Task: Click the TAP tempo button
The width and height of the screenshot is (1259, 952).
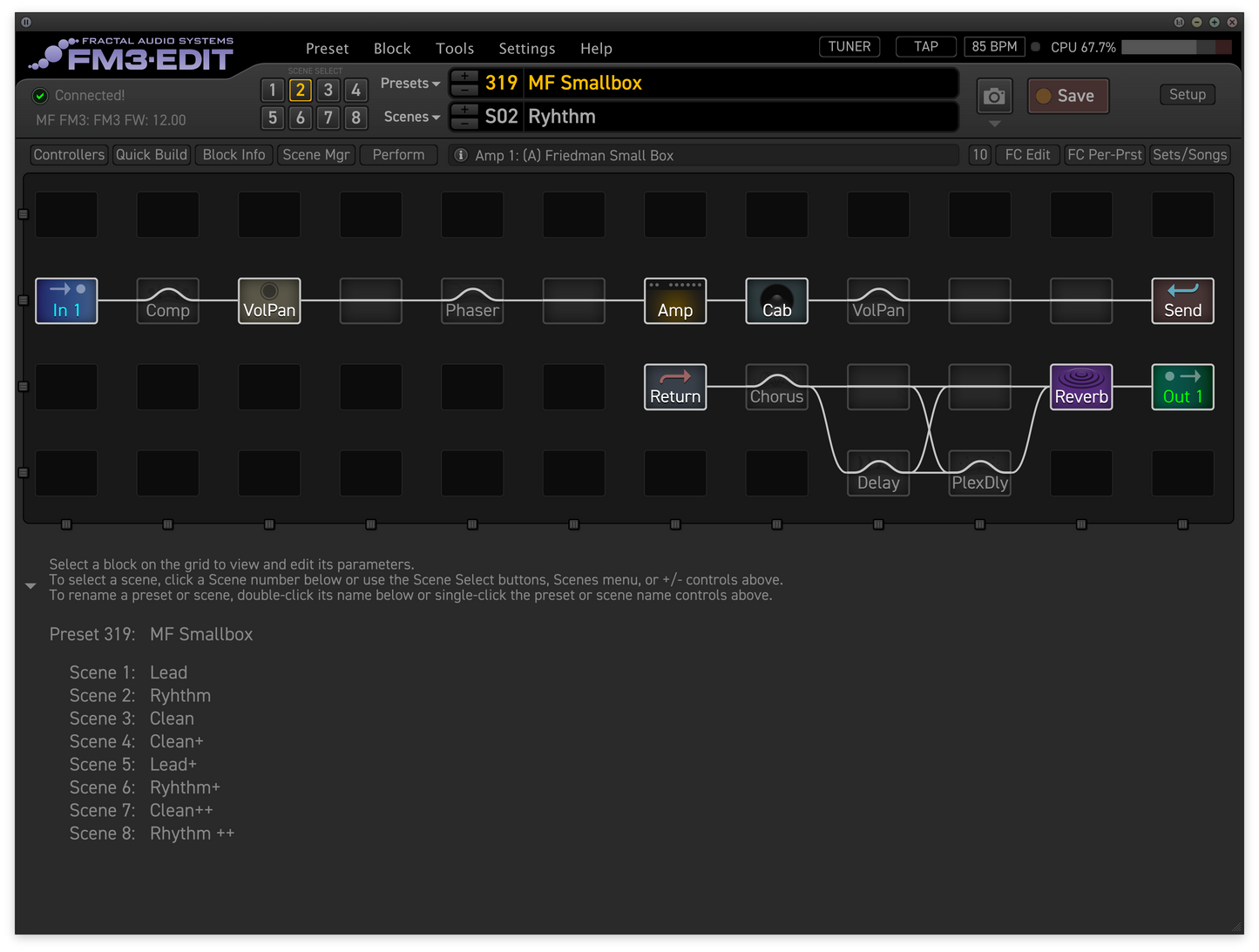Action: (x=926, y=47)
